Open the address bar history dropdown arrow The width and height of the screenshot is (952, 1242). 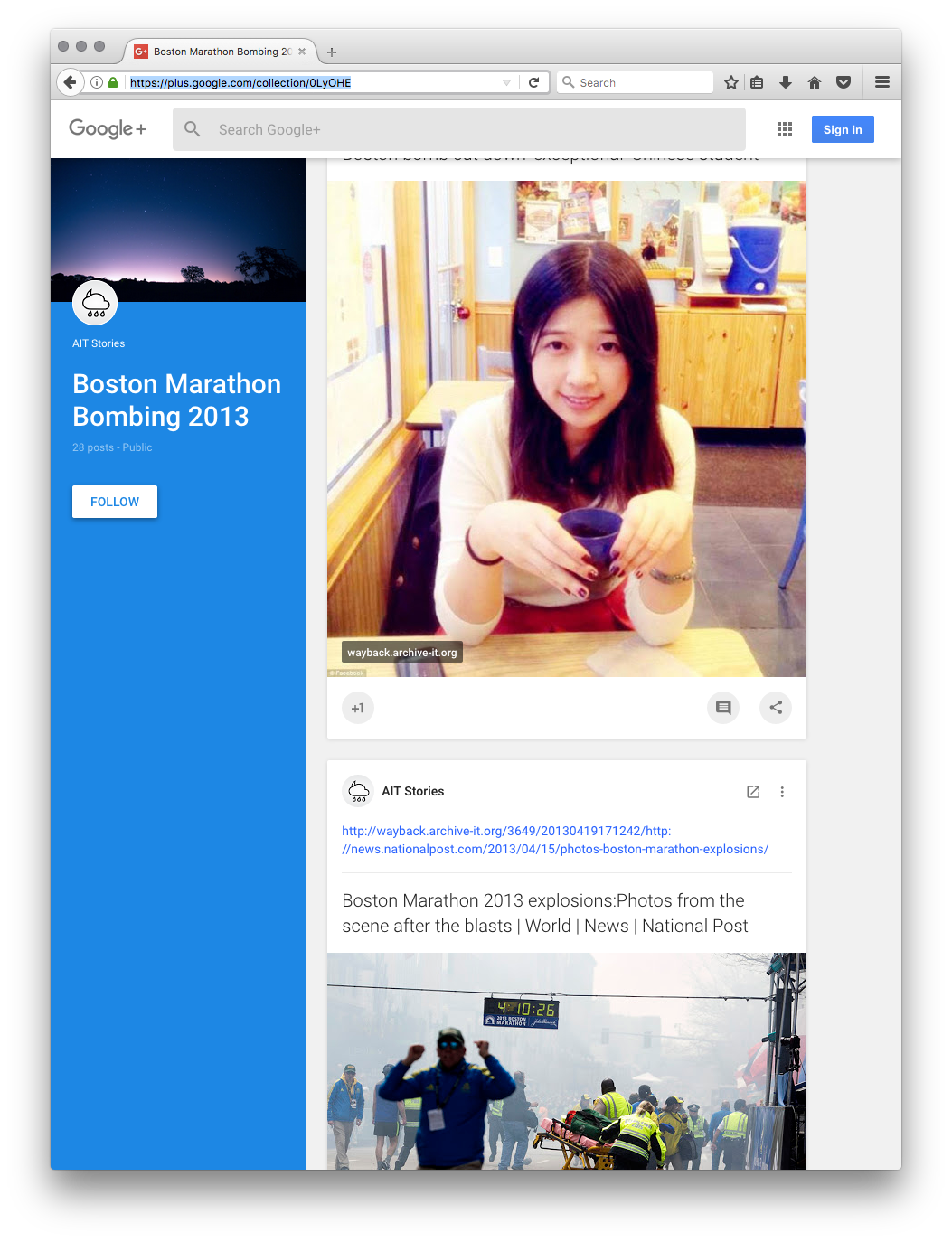506,82
